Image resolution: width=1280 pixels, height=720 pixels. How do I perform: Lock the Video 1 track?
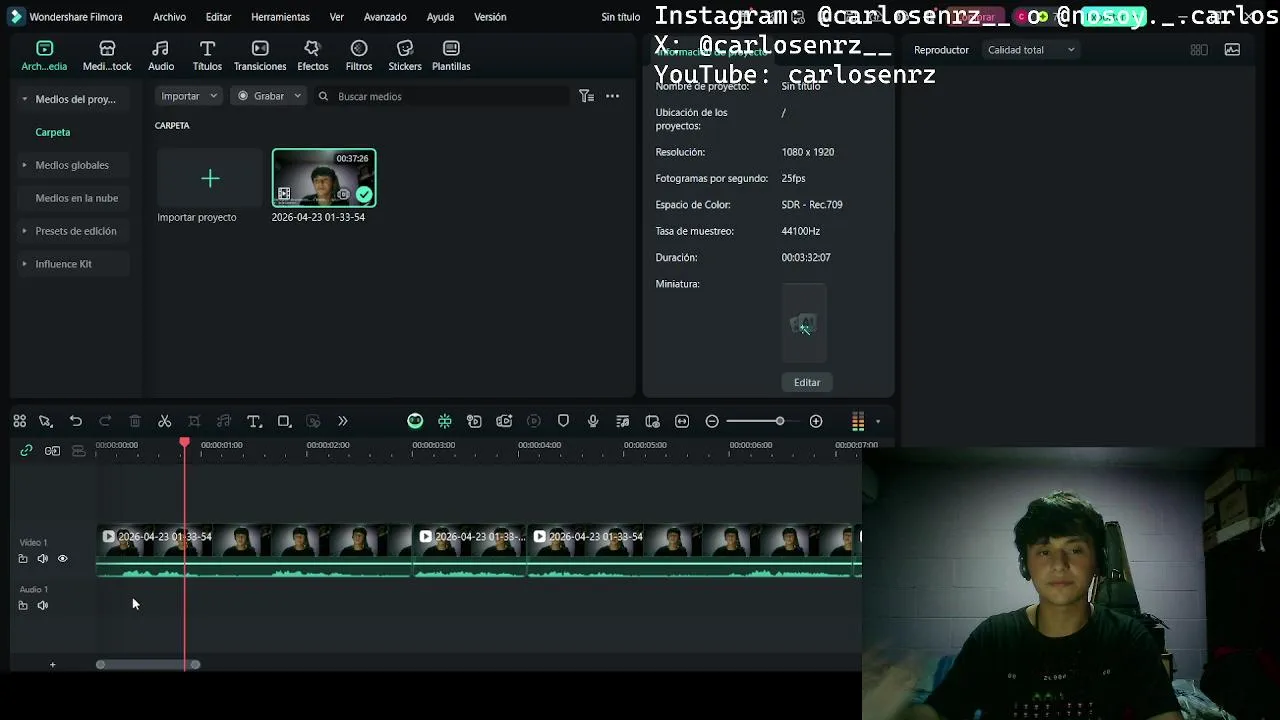(23, 559)
